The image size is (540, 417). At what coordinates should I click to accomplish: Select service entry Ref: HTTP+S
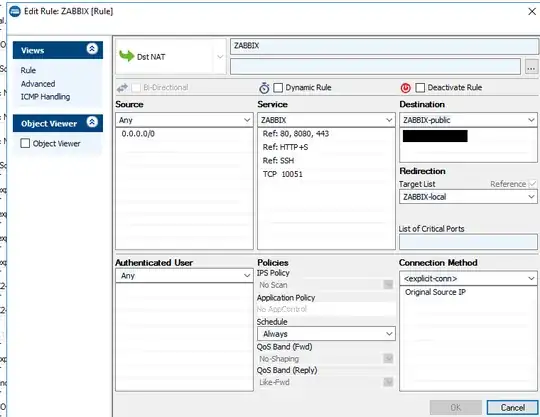tap(285, 147)
